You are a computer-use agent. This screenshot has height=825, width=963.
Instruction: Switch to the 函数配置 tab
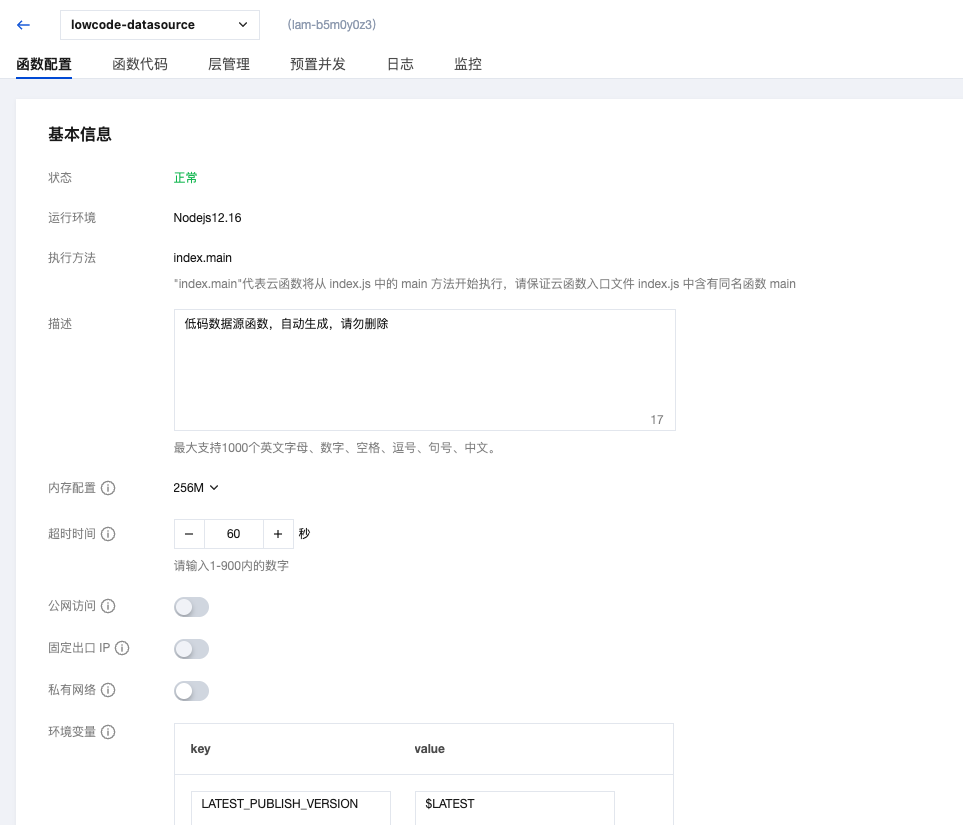[x=44, y=64]
